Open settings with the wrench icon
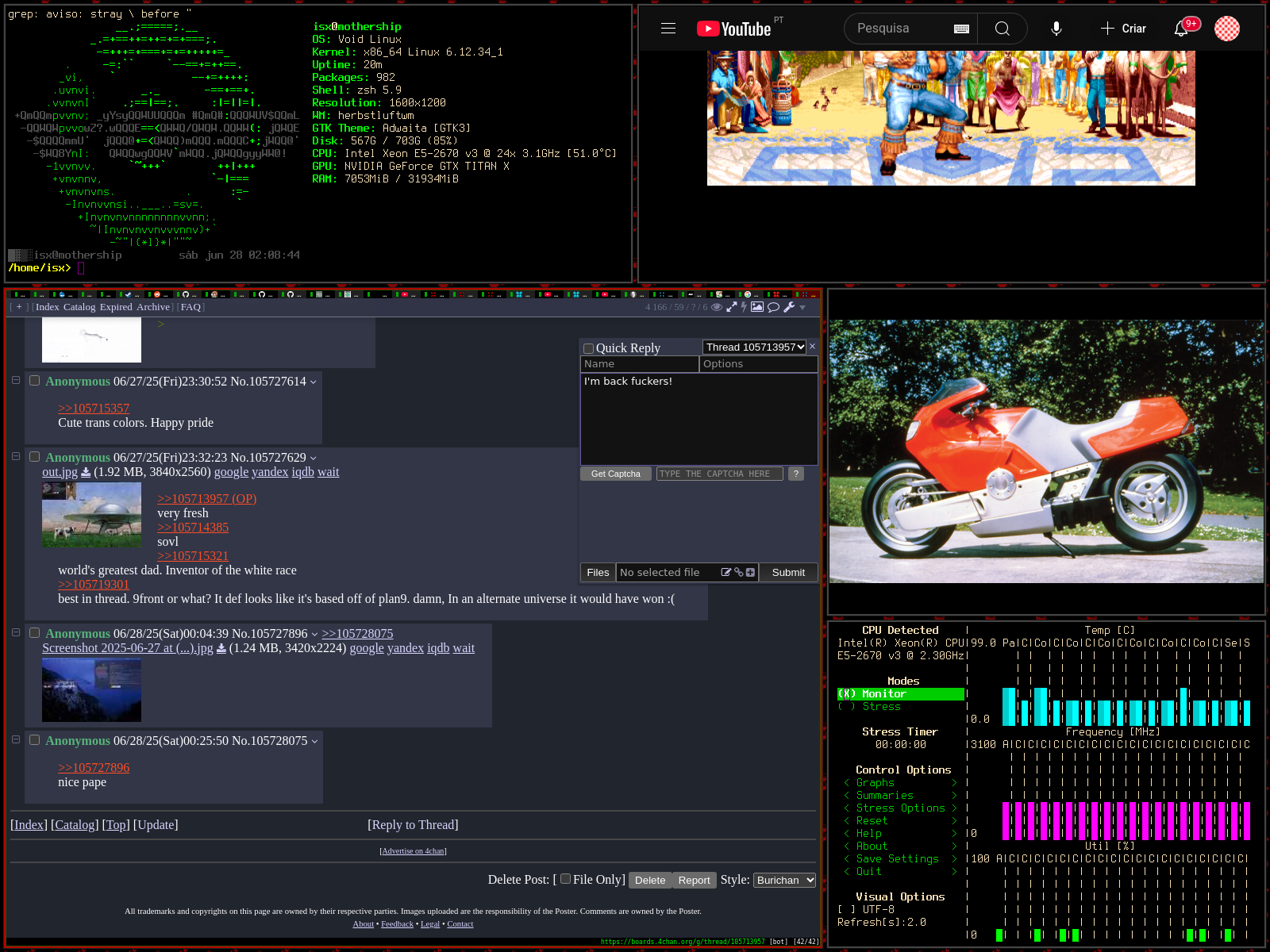This screenshot has height=952, width=1270. [x=789, y=307]
